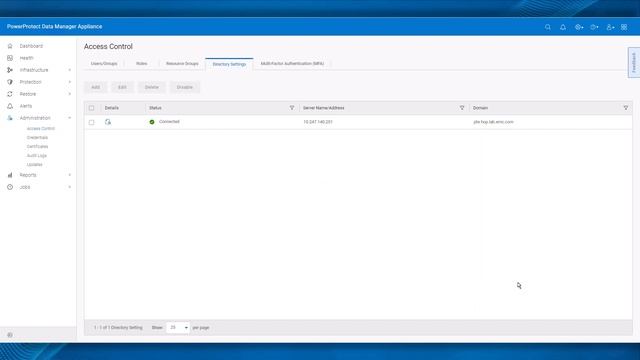
Task: Open Credentials in Administration submenu
Action: click(37, 138)
